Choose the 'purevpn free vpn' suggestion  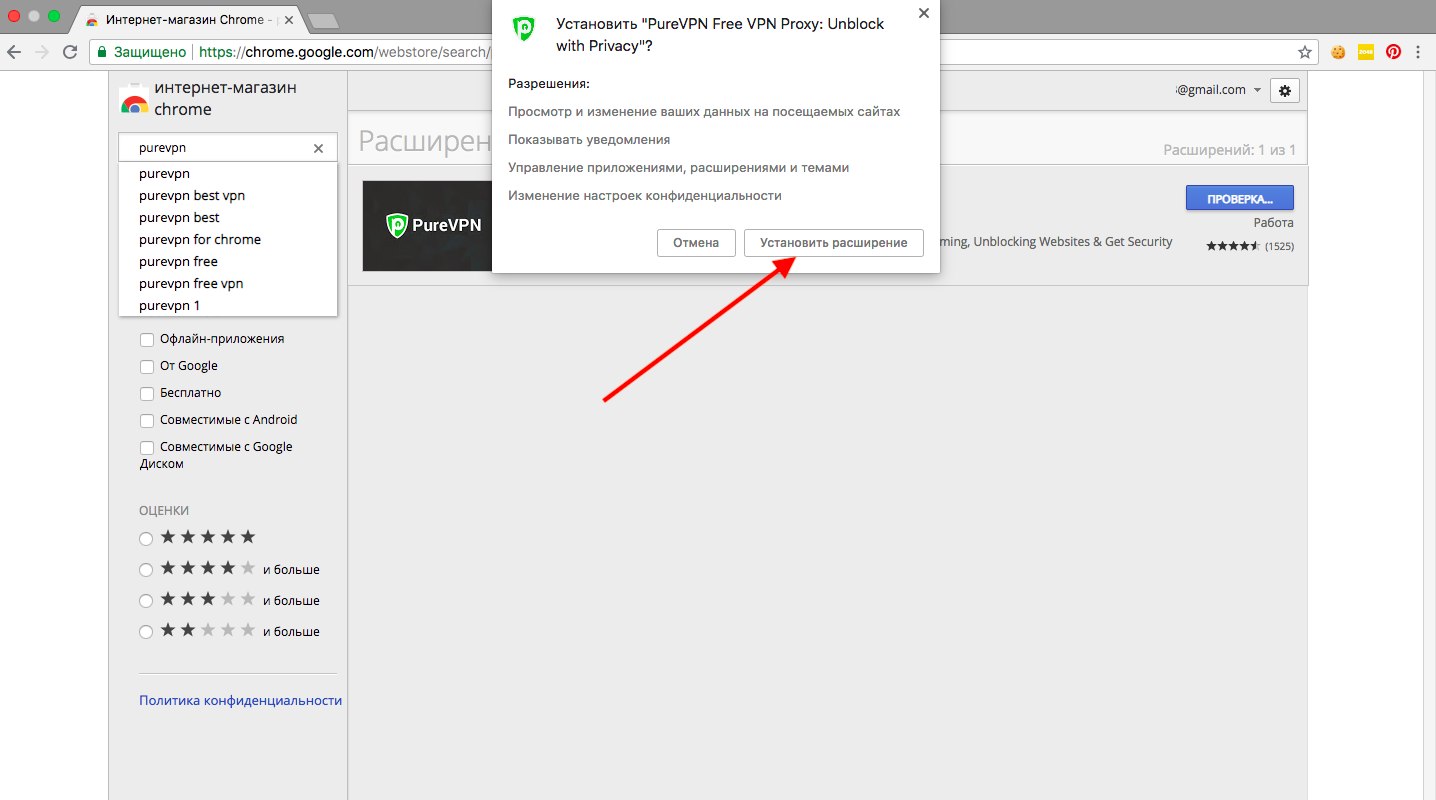[x=228, y=283]
